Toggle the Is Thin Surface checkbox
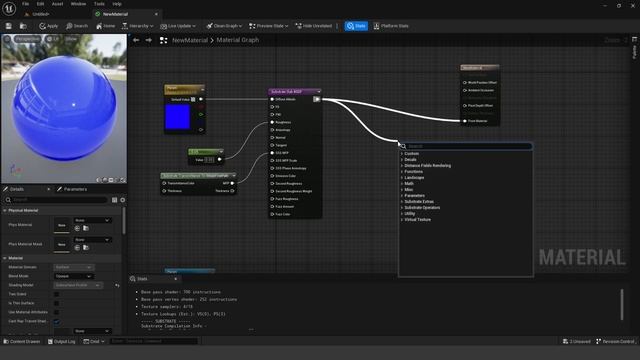The width and height of the screenshot is (640, 360). point(57,303)
